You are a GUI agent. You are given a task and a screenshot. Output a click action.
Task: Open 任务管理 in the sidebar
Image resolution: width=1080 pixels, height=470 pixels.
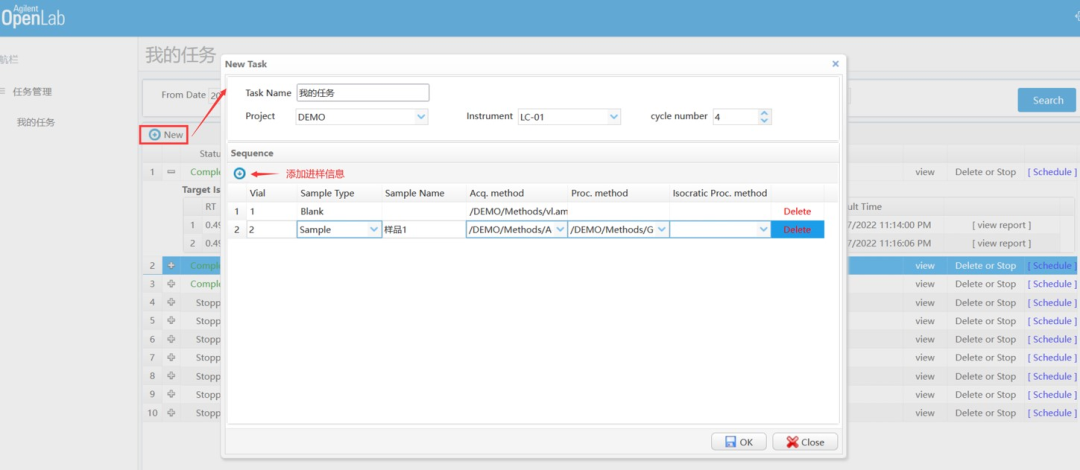(32, 92)
